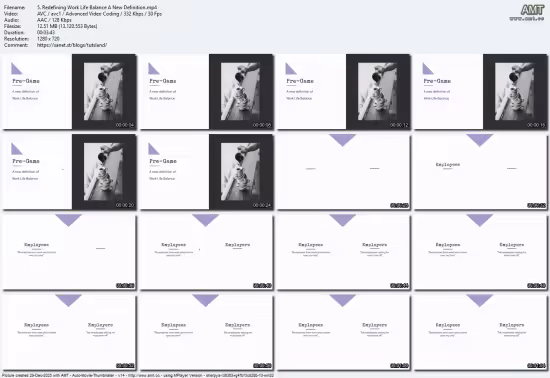The height and width of the screenshot is (378, 550).
Task: Click the 'Picture created ... with AMT' footer text
Action: [x=138, y=376]
